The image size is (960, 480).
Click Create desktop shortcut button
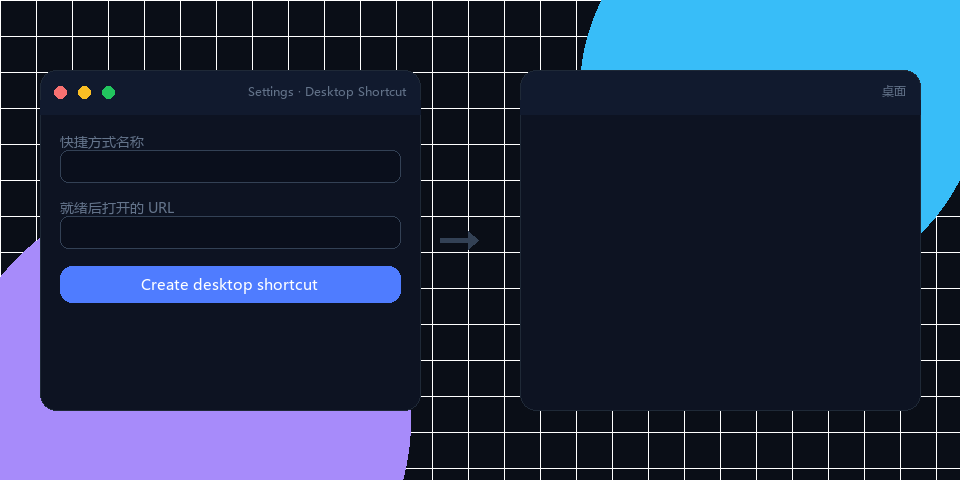(230, 285)
